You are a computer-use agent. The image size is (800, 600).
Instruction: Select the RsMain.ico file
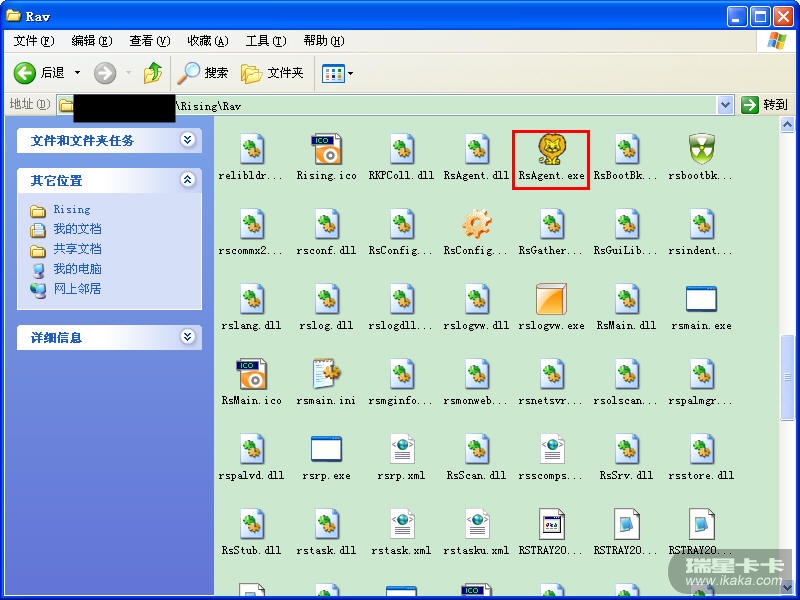point(252,383)
